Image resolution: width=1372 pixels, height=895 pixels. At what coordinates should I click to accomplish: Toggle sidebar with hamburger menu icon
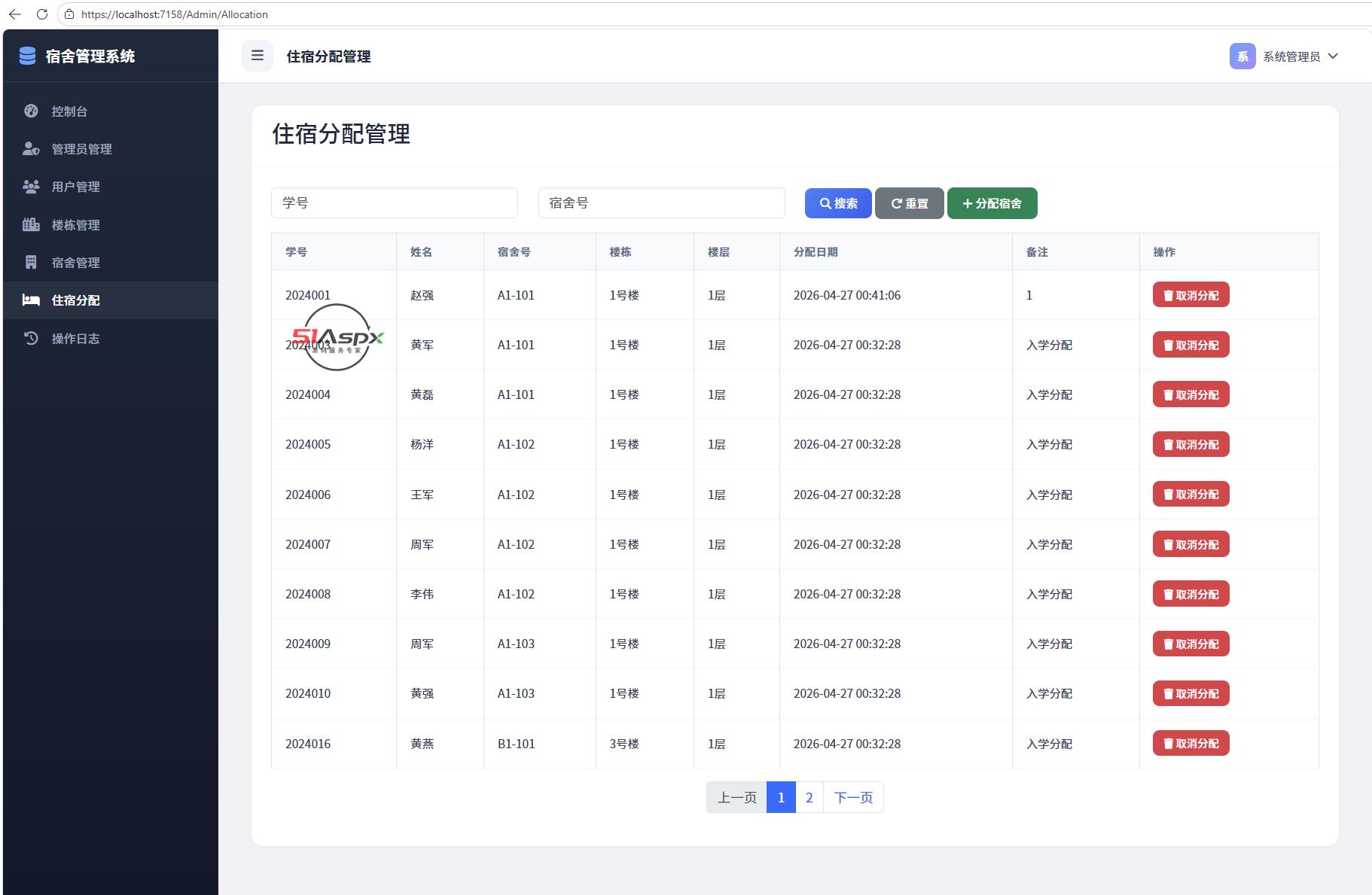click(x=258, y=56)
